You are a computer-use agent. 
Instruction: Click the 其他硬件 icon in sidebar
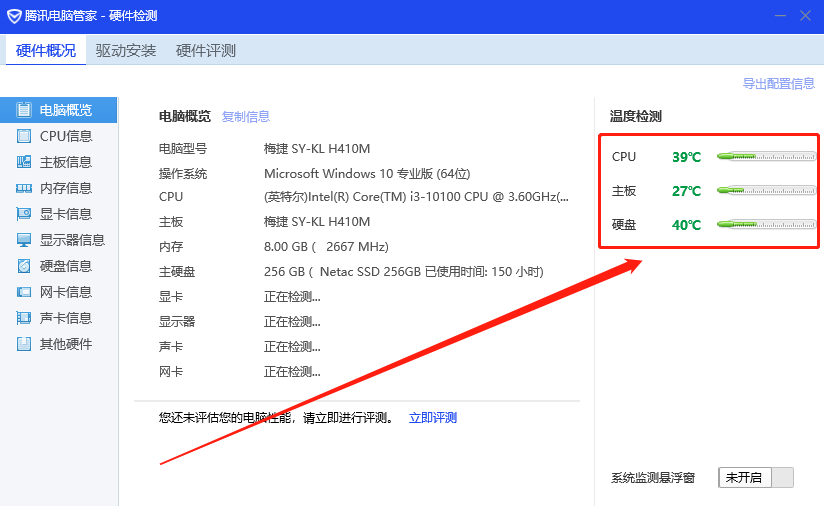coord(24,344)
